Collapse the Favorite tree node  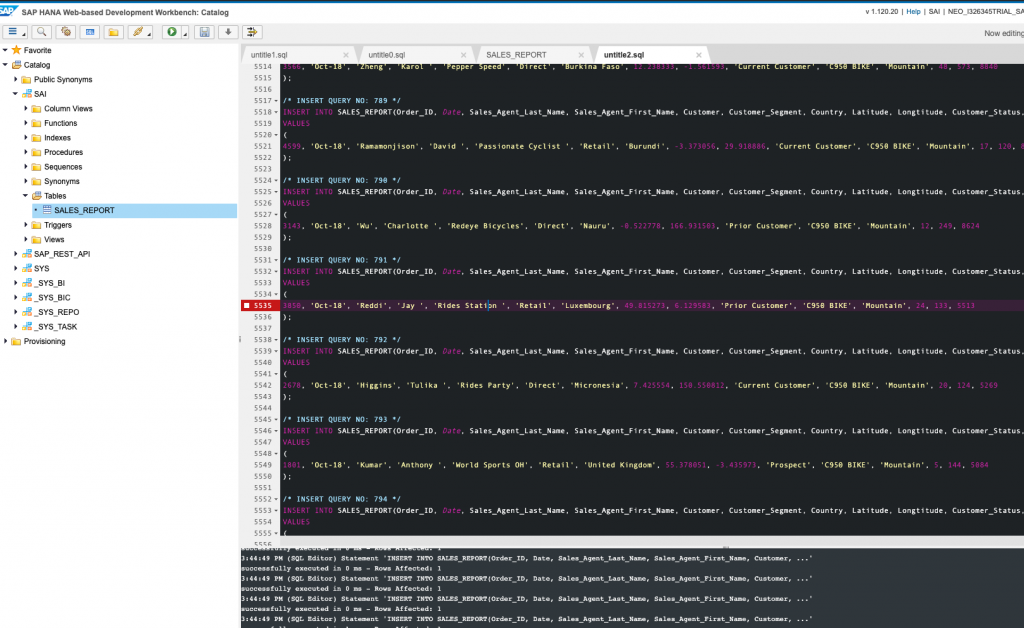(x=5, y=50)
